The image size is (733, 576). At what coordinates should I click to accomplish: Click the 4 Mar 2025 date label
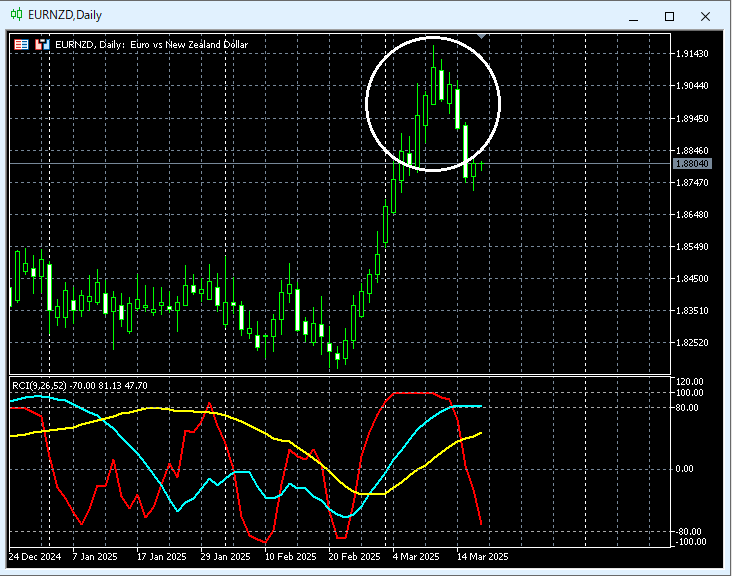[x=416, y=557]
